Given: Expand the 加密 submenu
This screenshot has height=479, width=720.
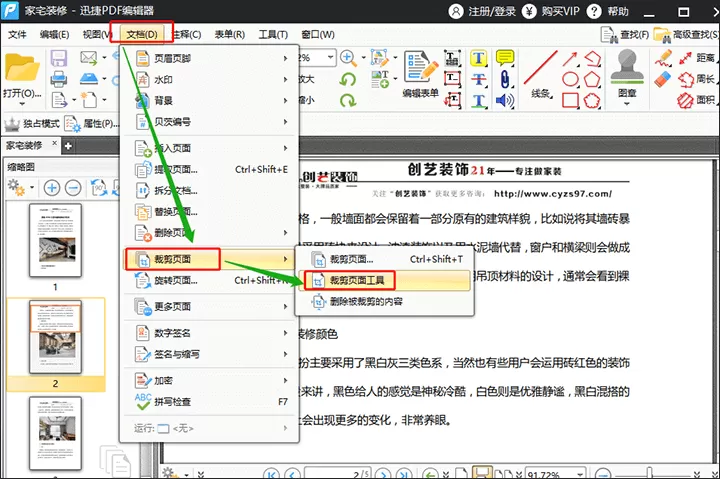Looking at the screenshot, I should click(209, 381).
